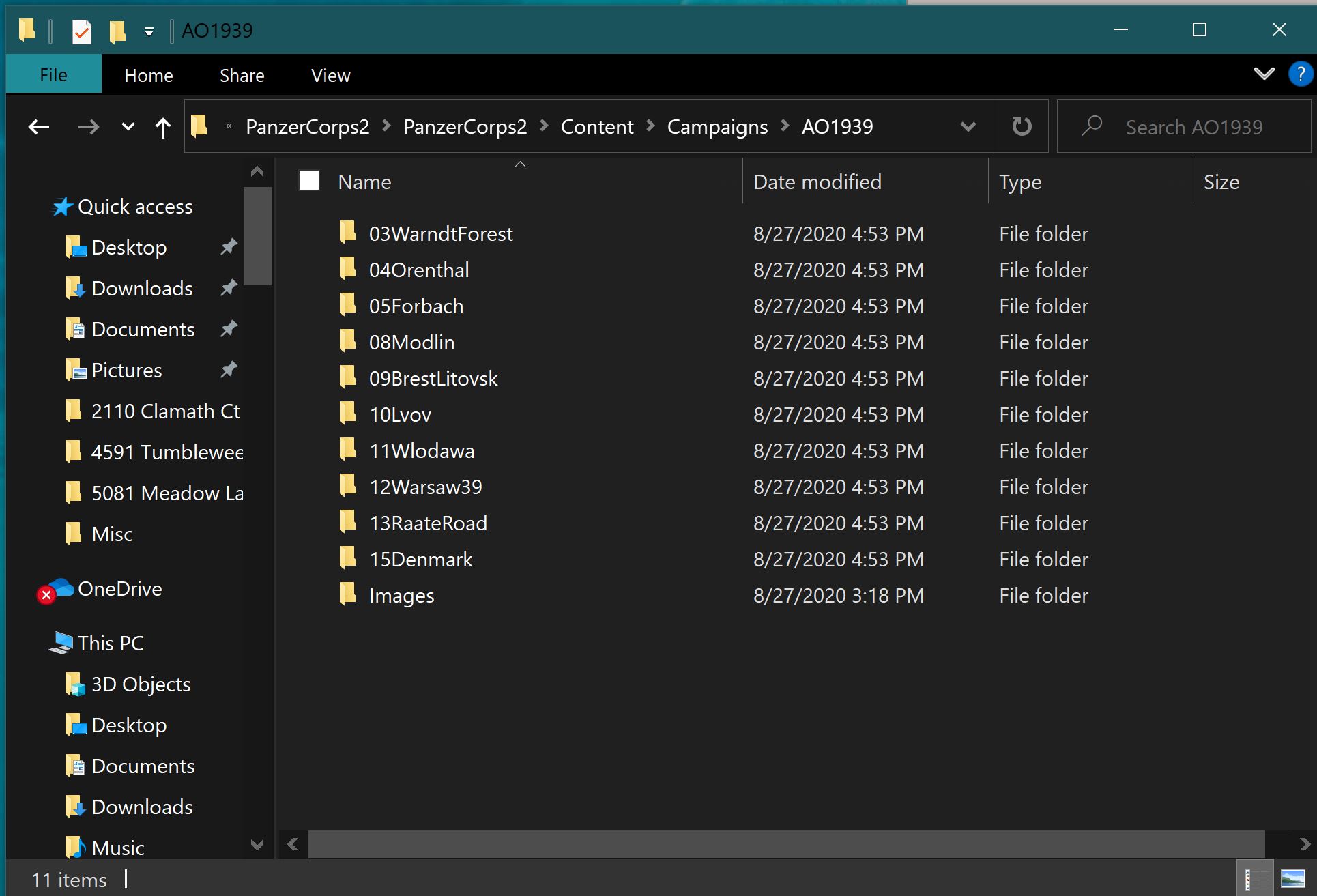Click the Images folder date 8/27/2020 3:18 PM
1317x896 pixels.
[x=838, y=596]
